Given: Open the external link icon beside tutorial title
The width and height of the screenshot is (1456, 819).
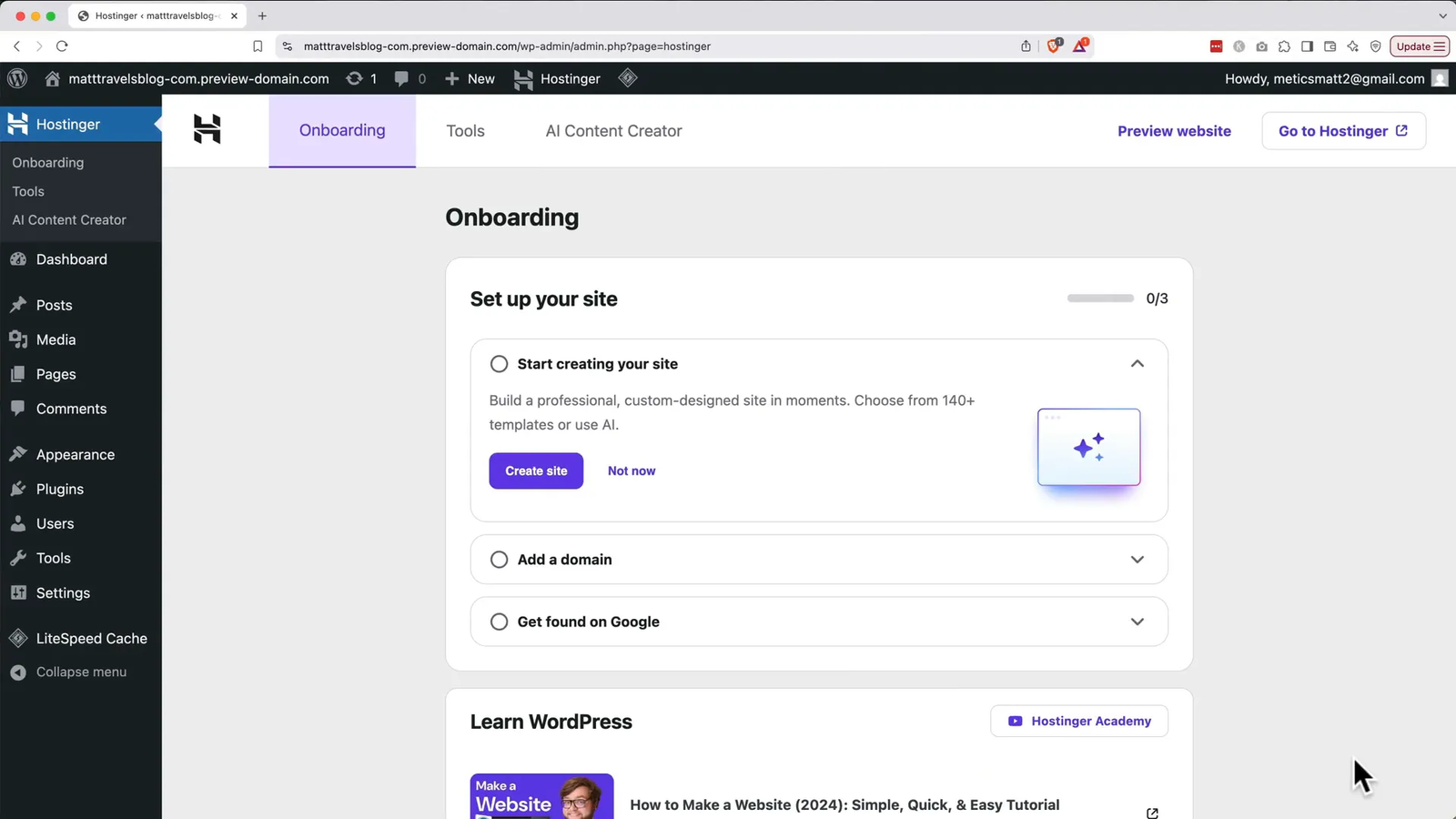Looking at the screenshot, I should (x=1152, y=813).
